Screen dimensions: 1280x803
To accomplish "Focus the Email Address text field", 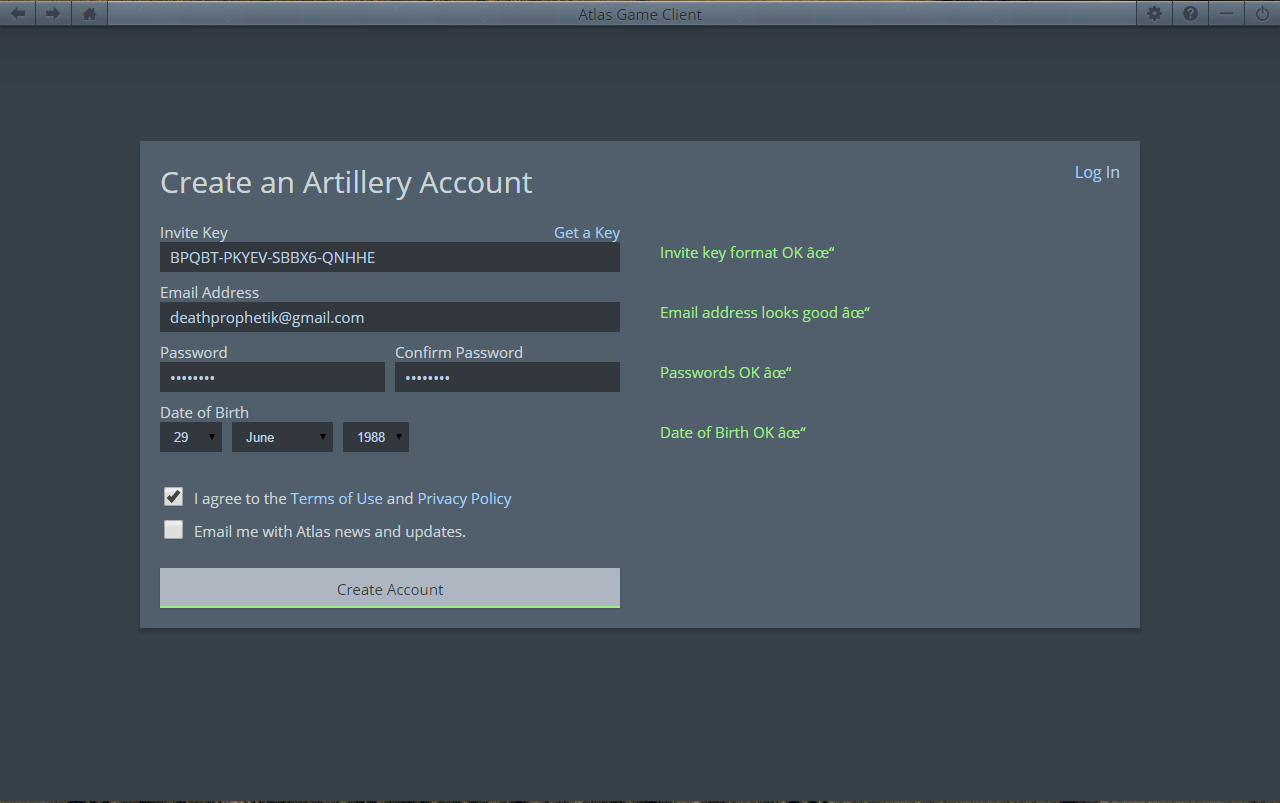I will [x=390, y=317].
